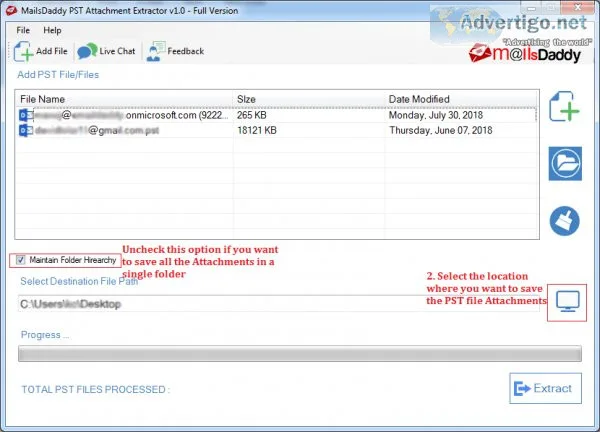Select the gmail.com.pst file row
The image size is (600, 432).
(277, 130)
